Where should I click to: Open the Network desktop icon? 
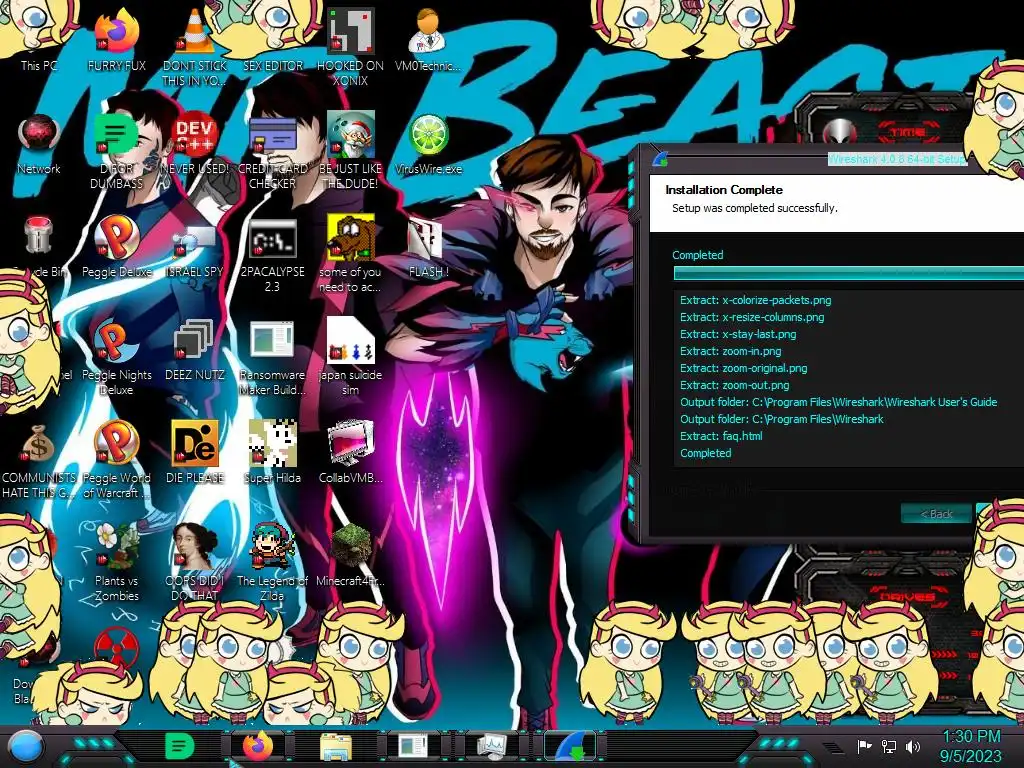[39, 136]
